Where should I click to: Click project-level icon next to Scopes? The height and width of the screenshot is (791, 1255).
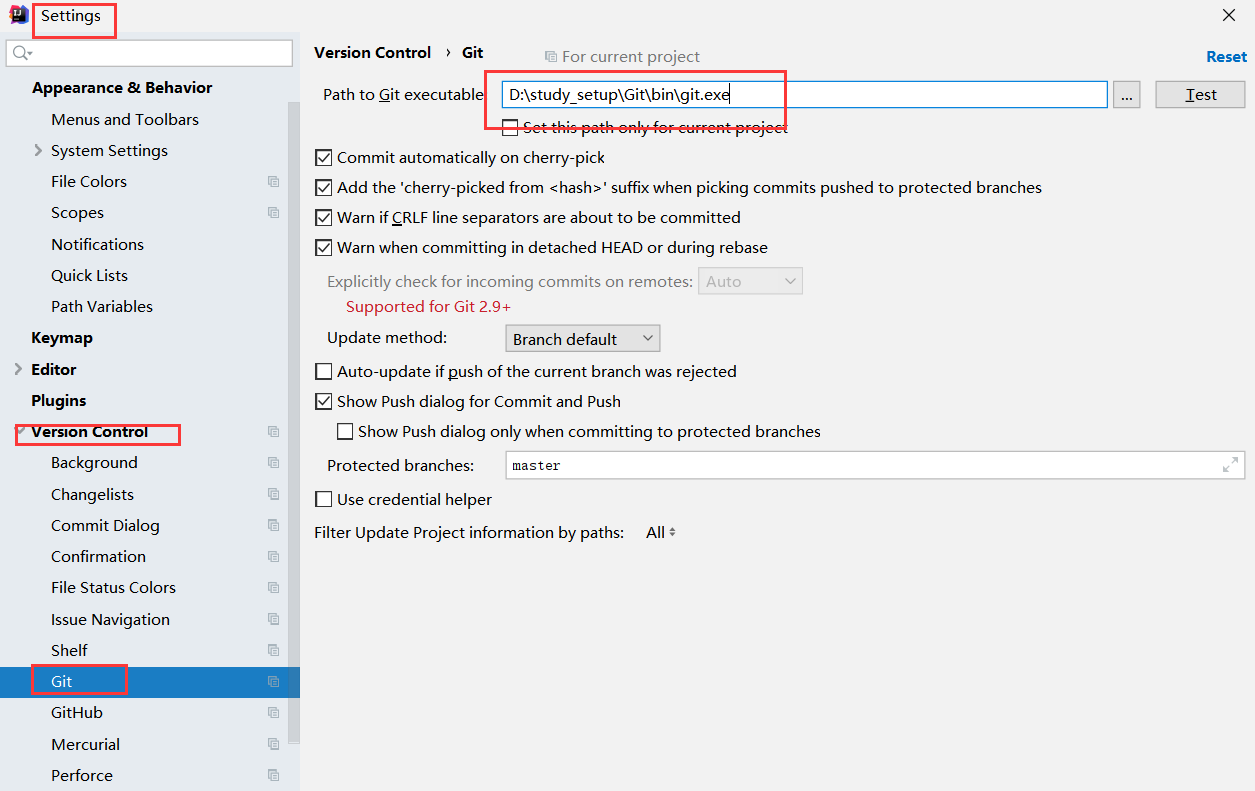(273, 213)
